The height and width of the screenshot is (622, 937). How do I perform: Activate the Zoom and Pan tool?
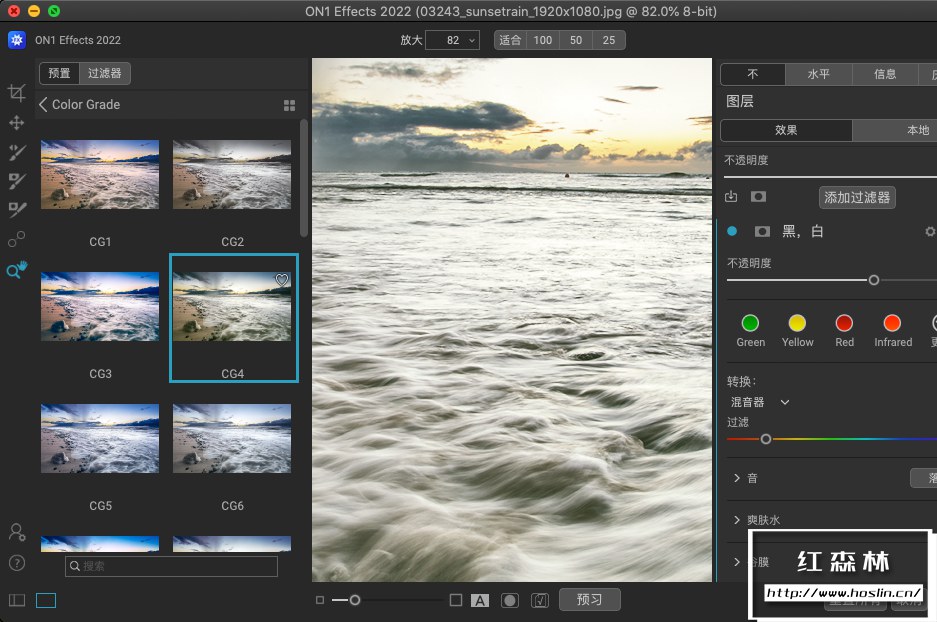(x=17, y=270)
